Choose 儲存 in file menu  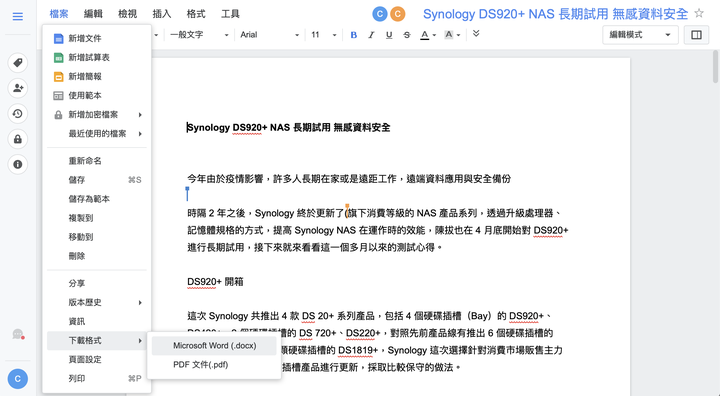click(x=97, y=180)
